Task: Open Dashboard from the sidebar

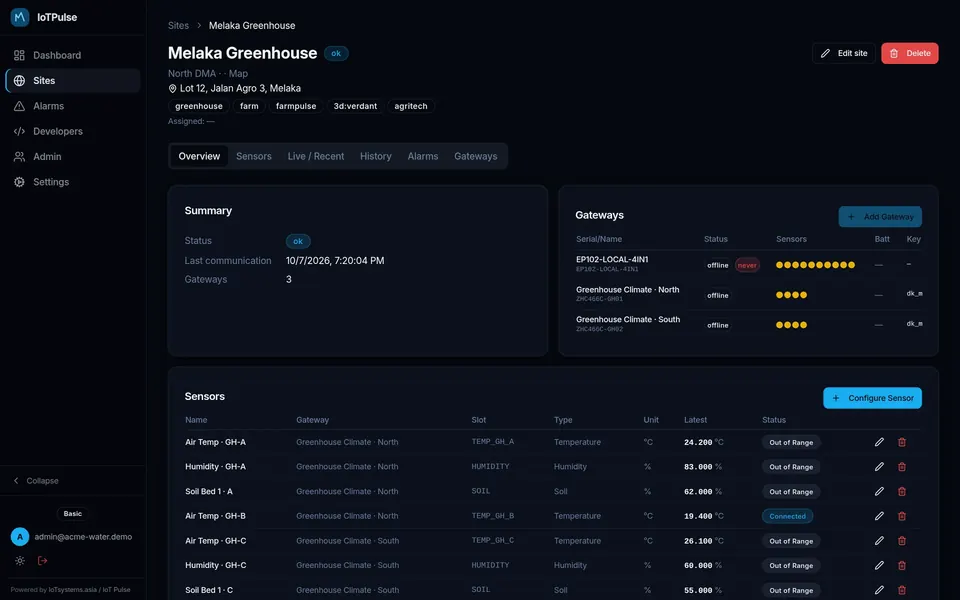Action: [x=72, y=55]
